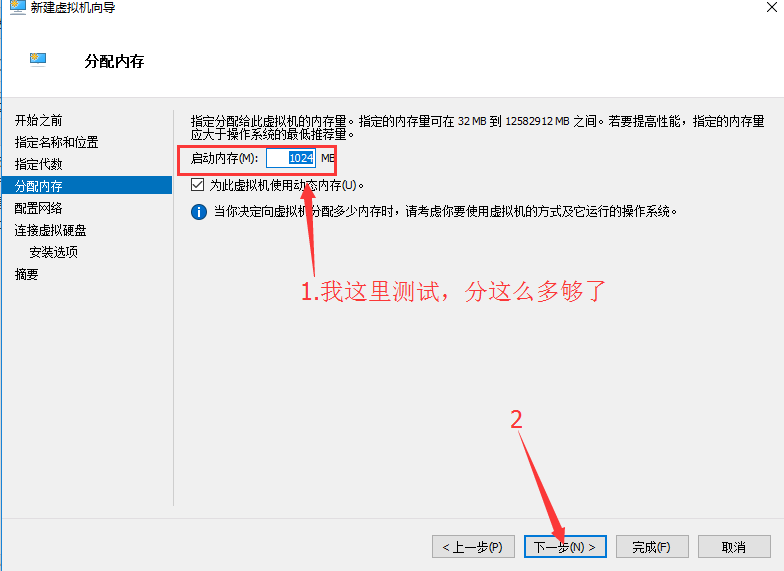
Task: Click the wizard icon in the title bar
Action: 18,8
